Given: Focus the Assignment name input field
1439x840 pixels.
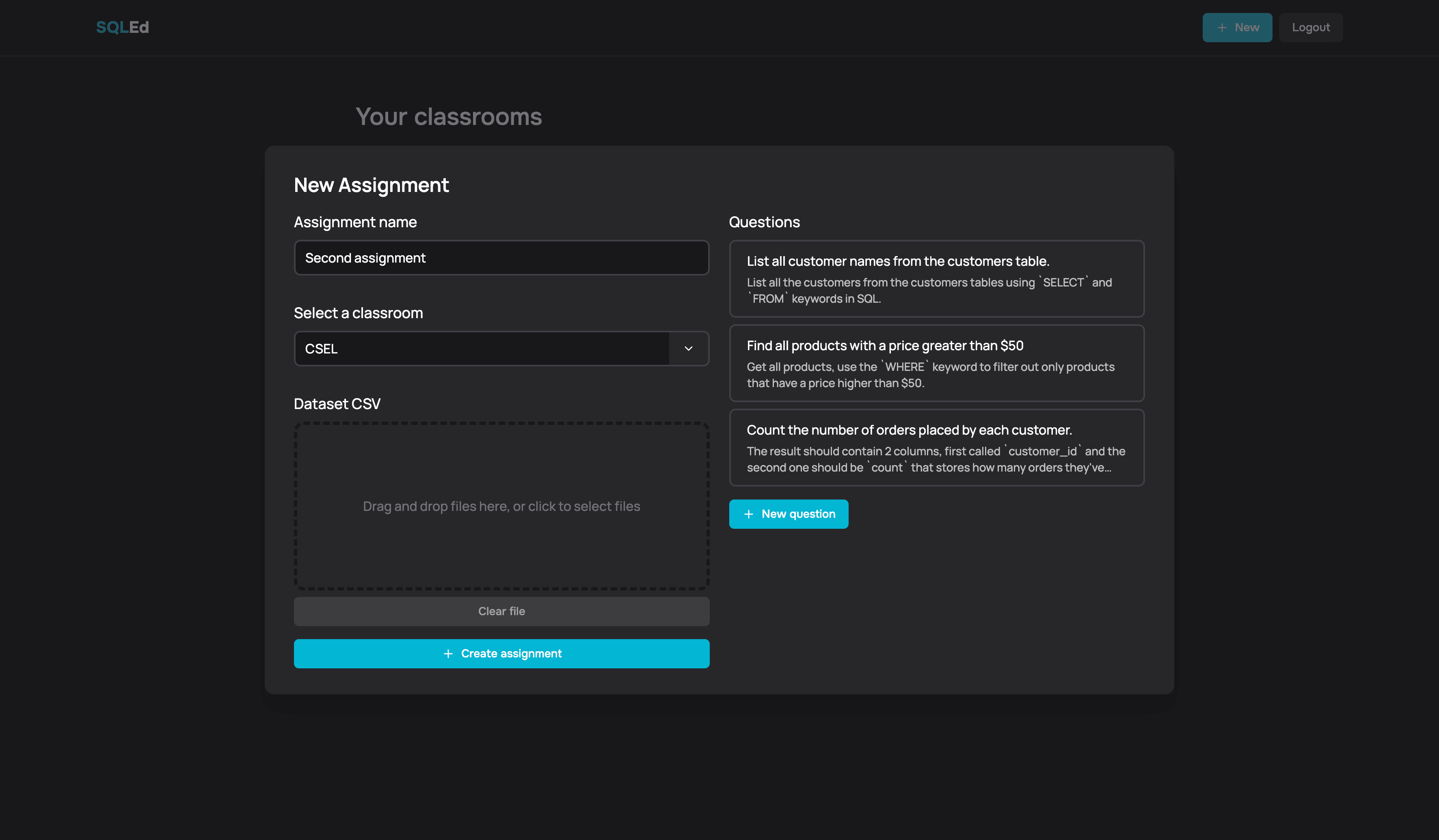Looking at the screenshot, I should (x=501, y=258).
